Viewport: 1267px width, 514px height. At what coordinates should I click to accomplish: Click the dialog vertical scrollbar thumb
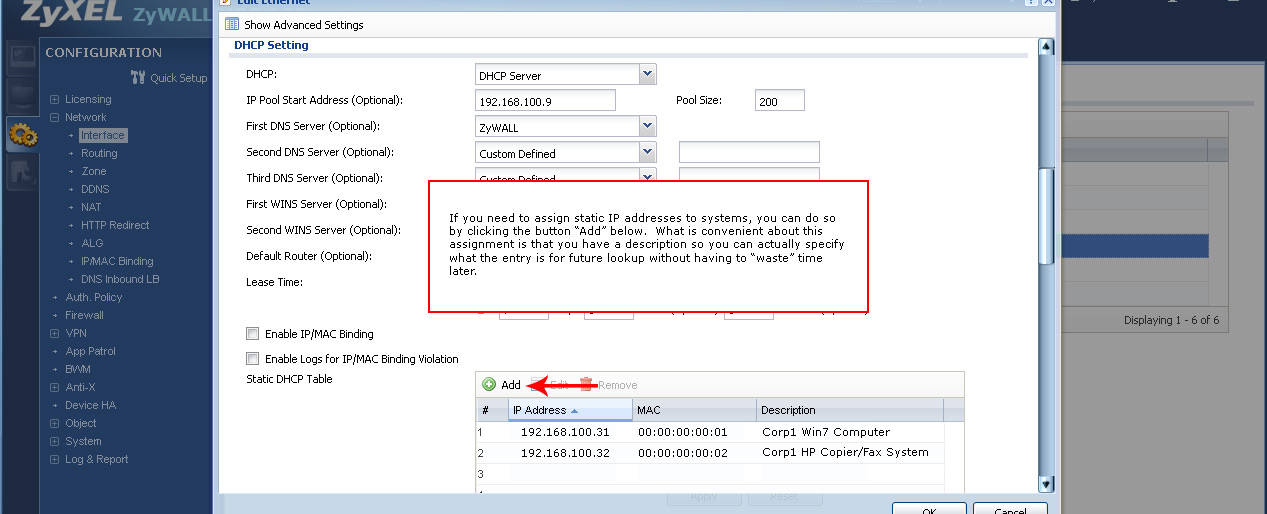point(1046,215)
